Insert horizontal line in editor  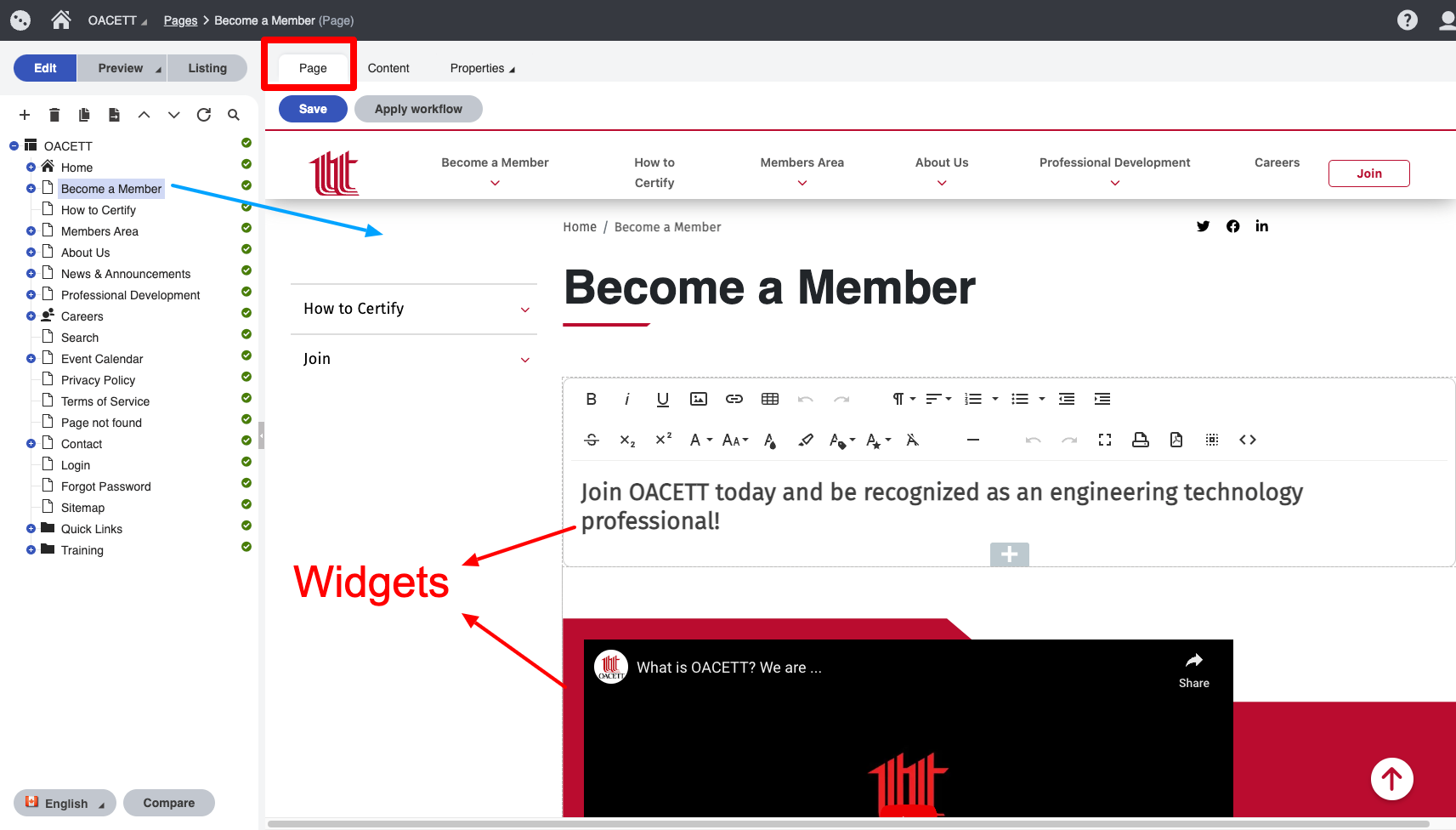coord(973,440)
